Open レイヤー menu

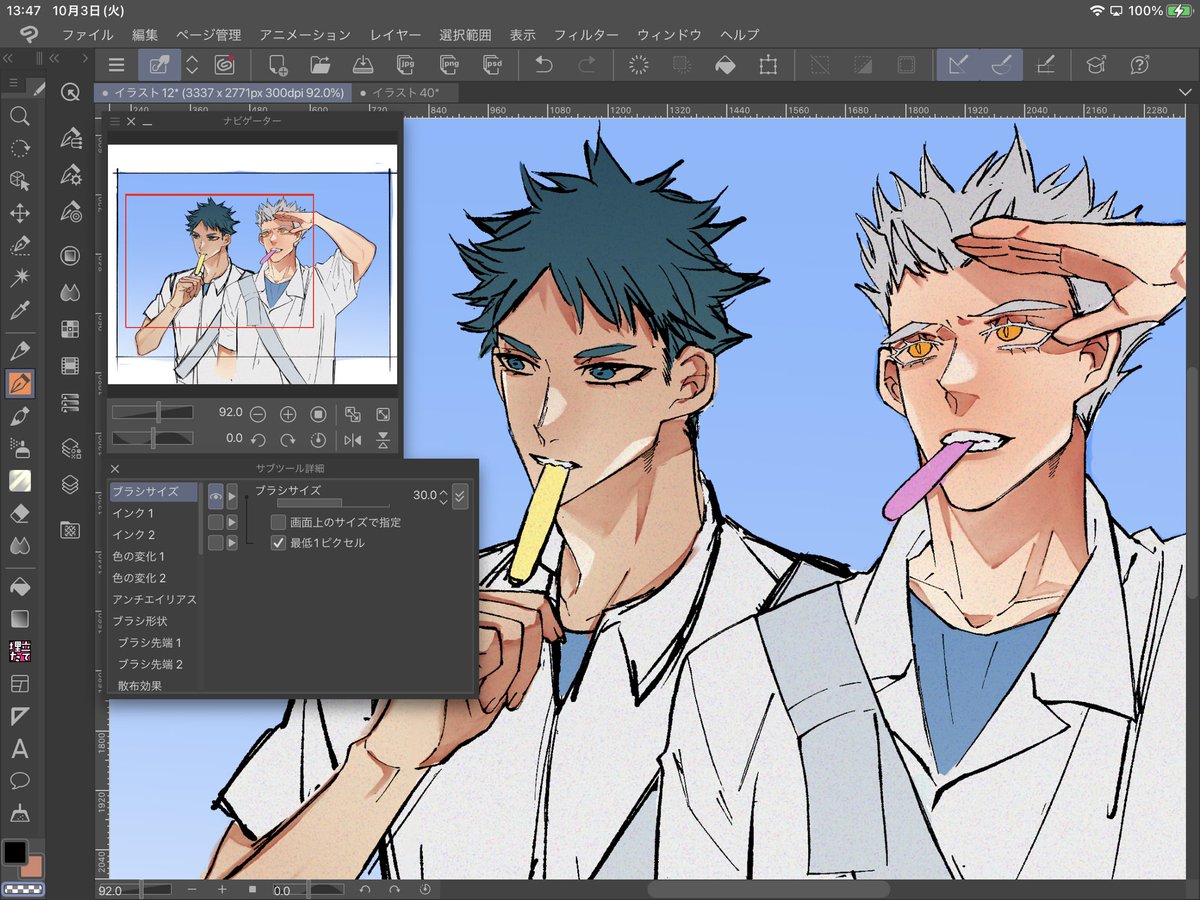(x=395, y=34)
